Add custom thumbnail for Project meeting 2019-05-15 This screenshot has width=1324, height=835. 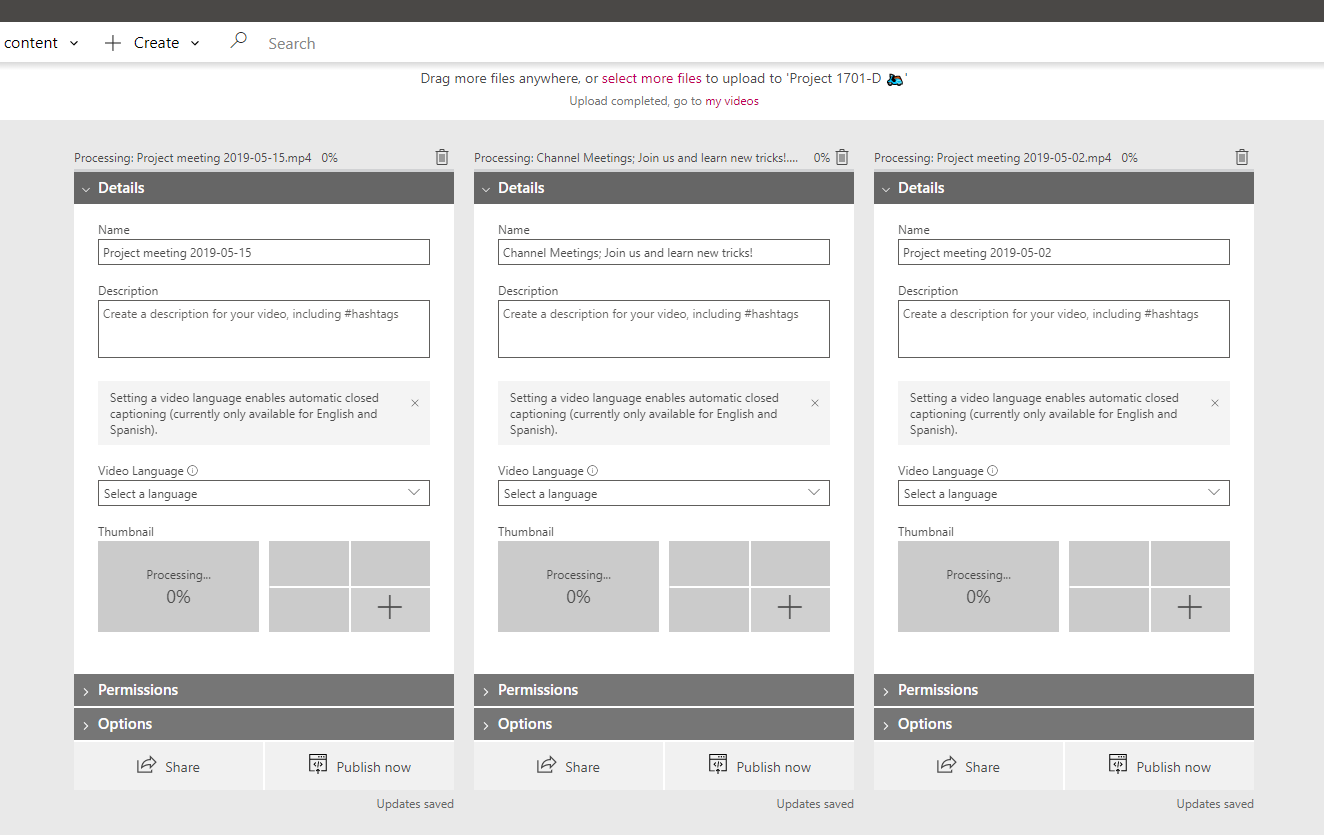coord(390,609)
